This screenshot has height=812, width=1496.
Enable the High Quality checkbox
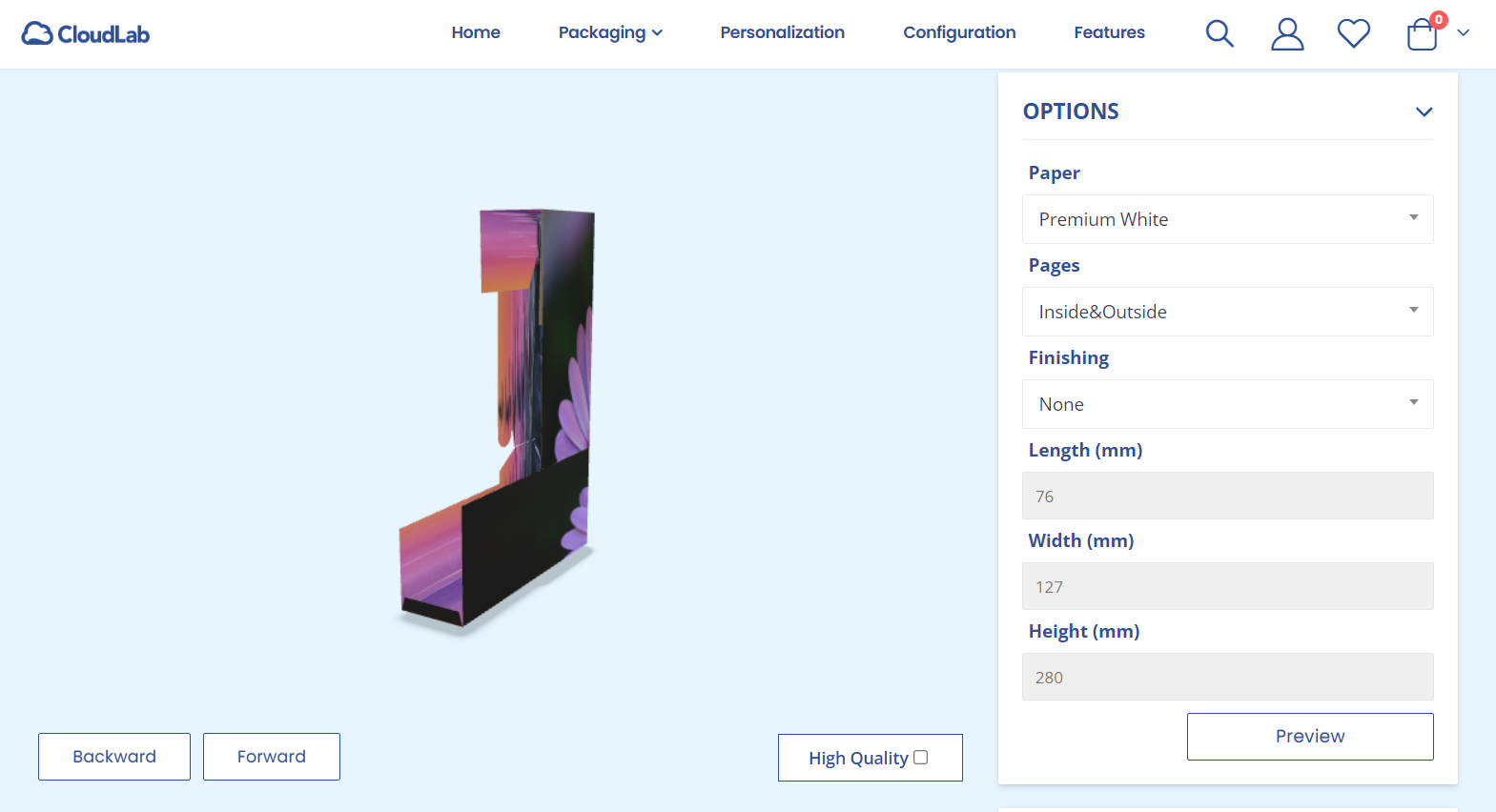tap(921, 757)
